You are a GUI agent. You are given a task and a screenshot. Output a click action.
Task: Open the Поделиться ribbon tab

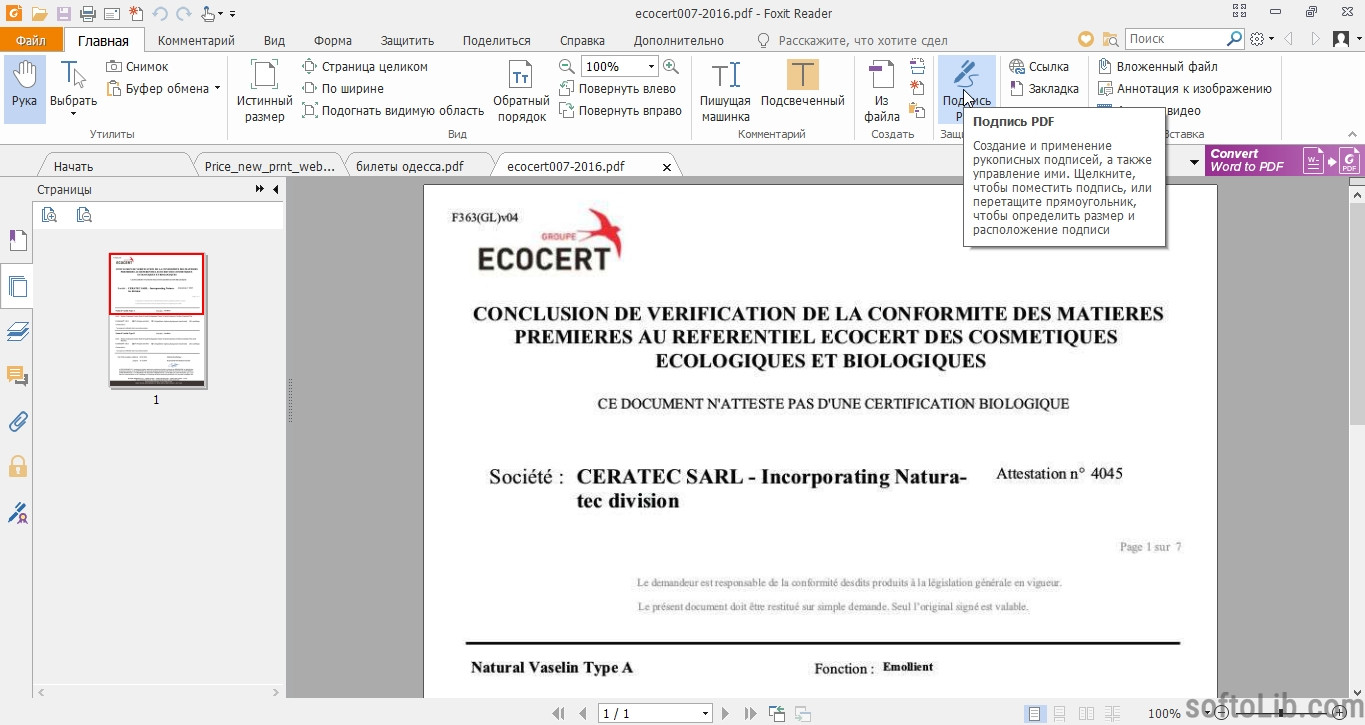496,40
